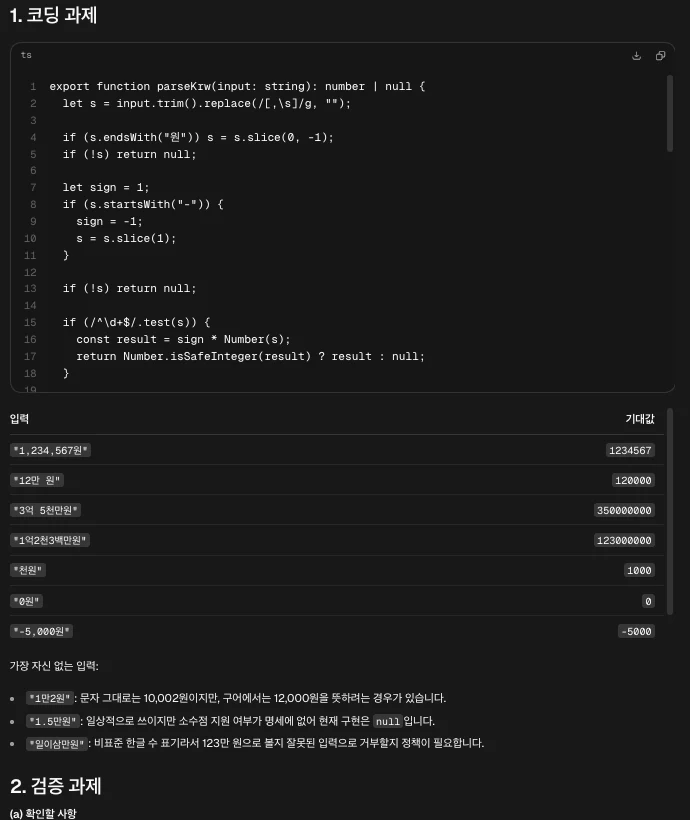Click the "일이삼만원" code chip

56,743
